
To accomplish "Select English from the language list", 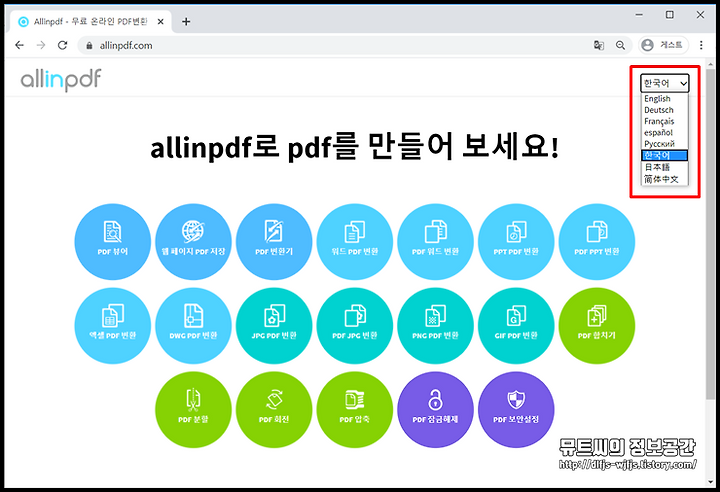I will 664,99.
